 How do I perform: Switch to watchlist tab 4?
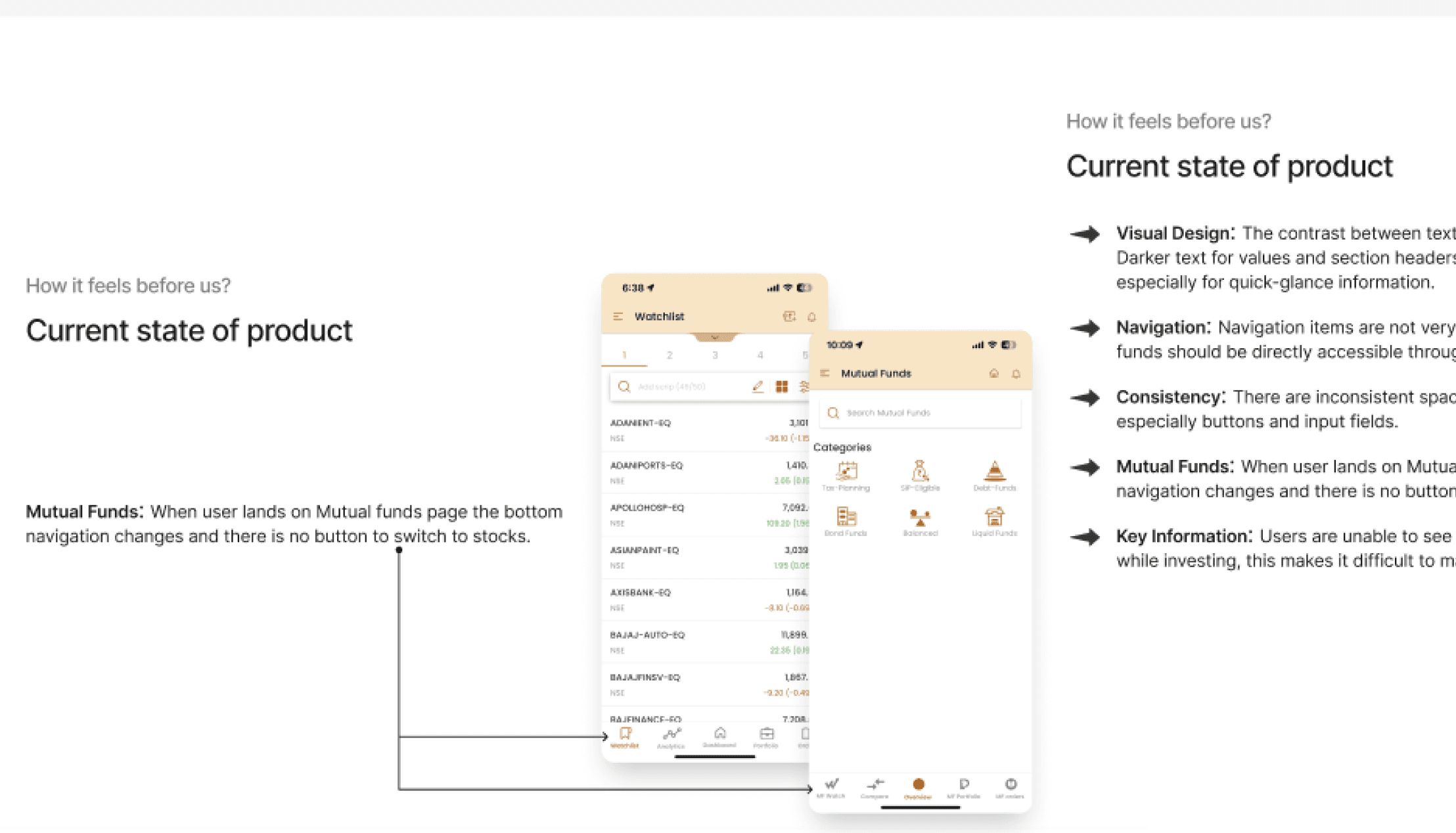click(x=760, y=355)
